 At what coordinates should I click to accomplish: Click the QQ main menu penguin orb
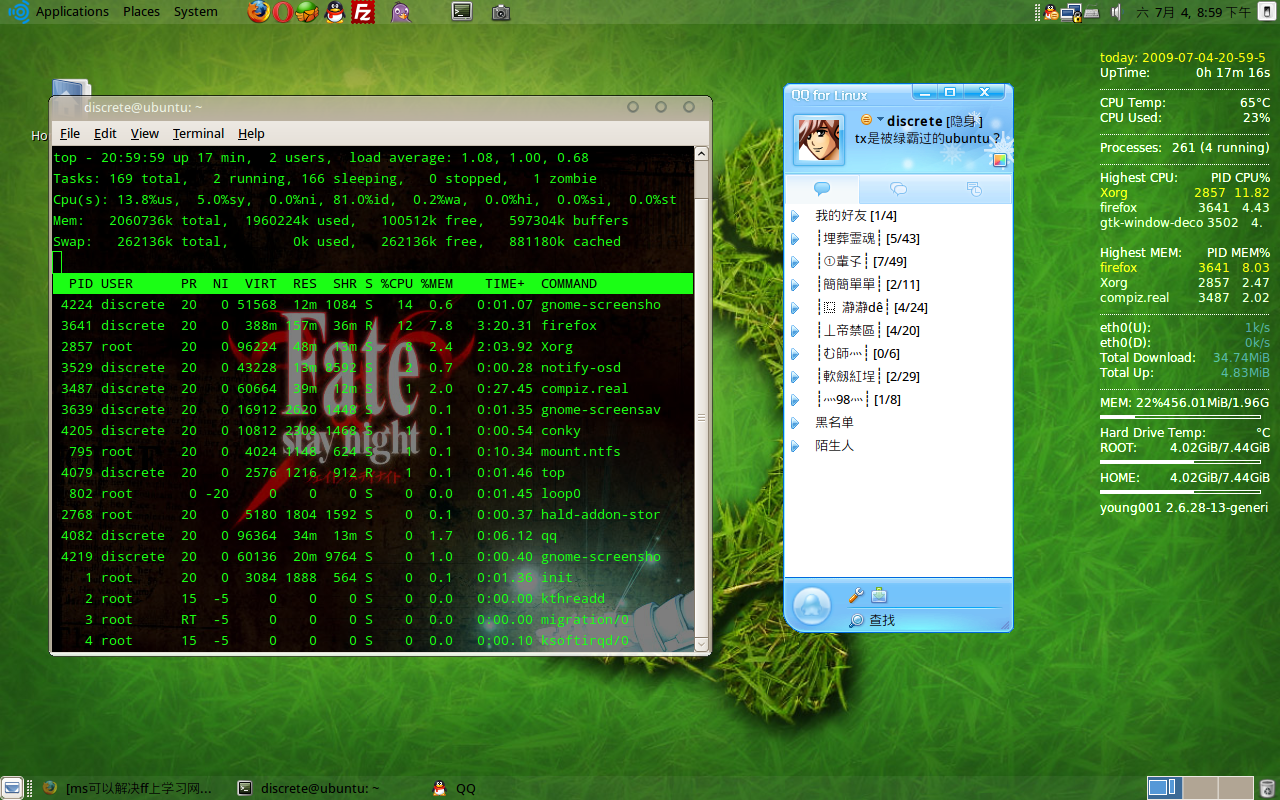pos(812,606)
